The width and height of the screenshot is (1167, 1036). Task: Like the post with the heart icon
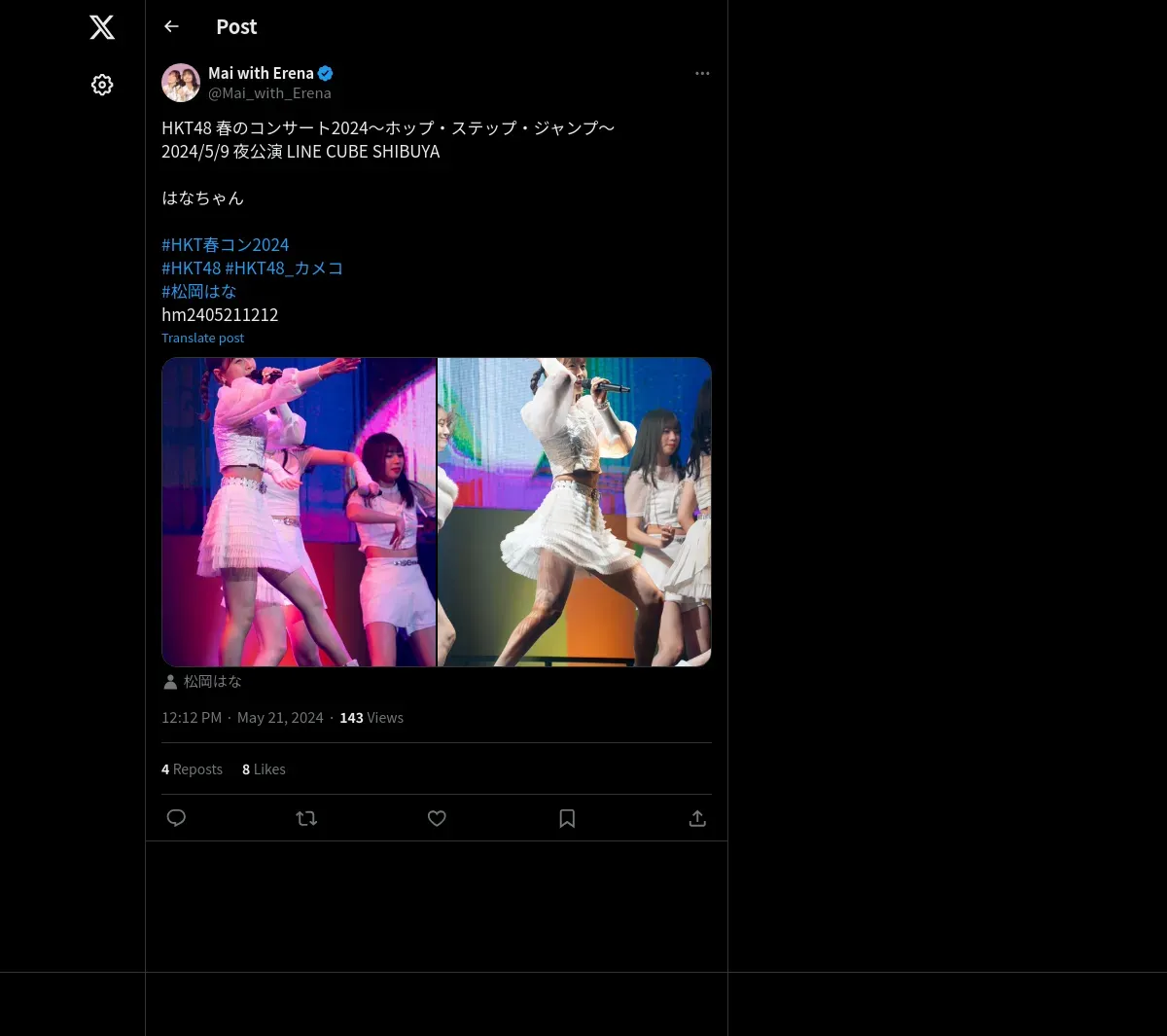(x=437, y=818)
